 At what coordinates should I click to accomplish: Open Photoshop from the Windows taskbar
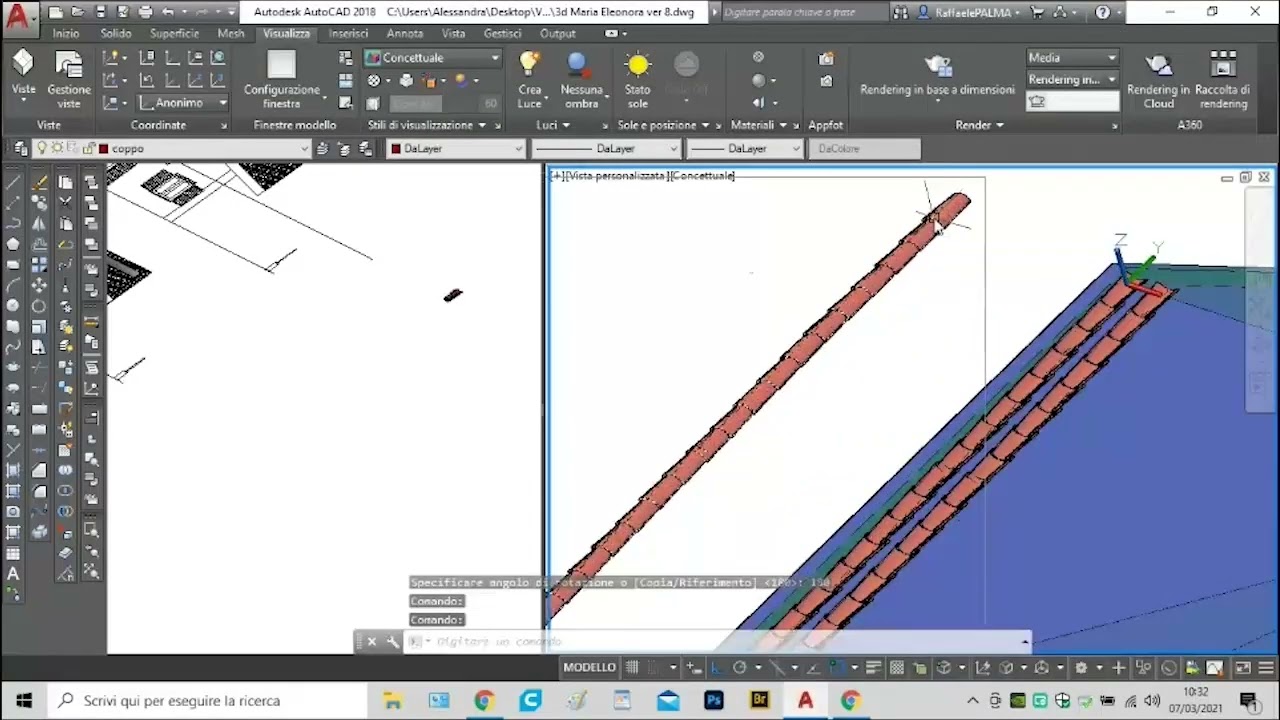714,701
